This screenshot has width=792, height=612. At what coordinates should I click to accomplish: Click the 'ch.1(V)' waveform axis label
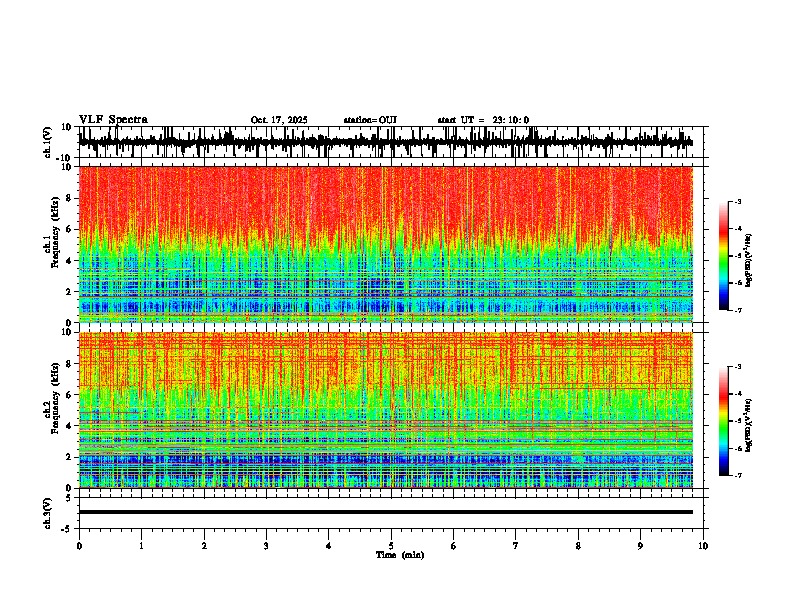coord(48,143)
